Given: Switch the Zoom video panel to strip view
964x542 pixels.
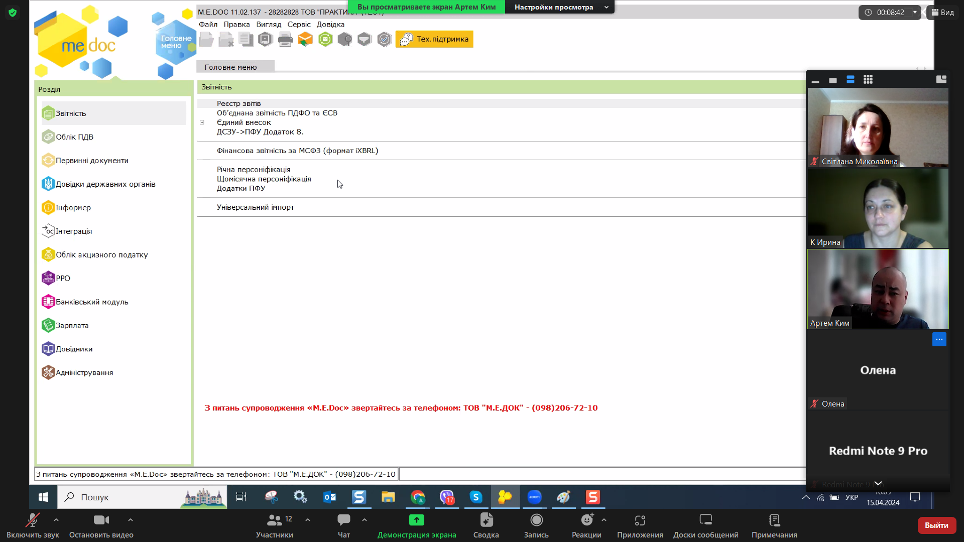Looking at the screenshot, I should [x=850, y=79].
